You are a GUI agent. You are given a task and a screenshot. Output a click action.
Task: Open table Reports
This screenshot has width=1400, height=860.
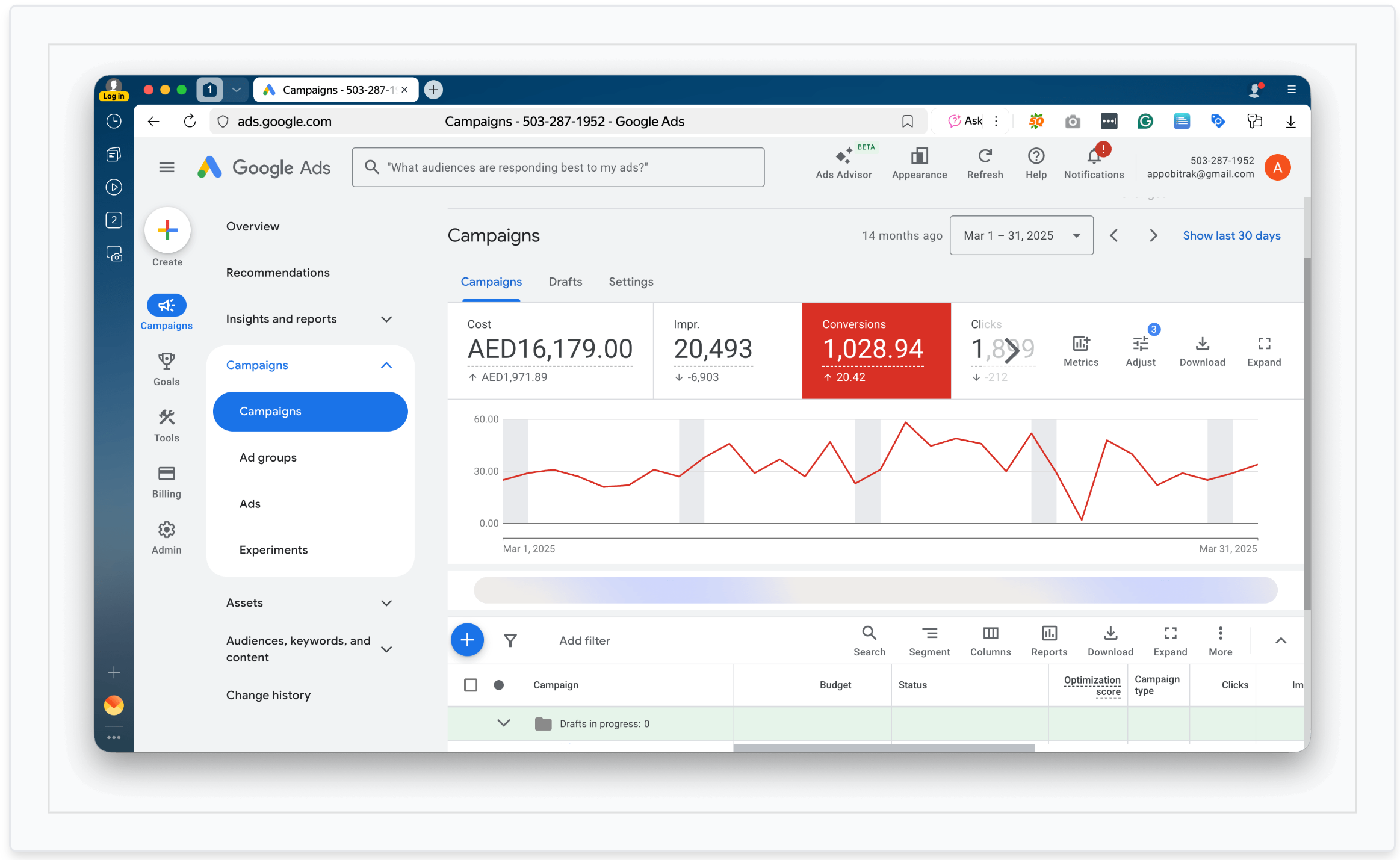pyautogui.click(x=1048, y=641)
